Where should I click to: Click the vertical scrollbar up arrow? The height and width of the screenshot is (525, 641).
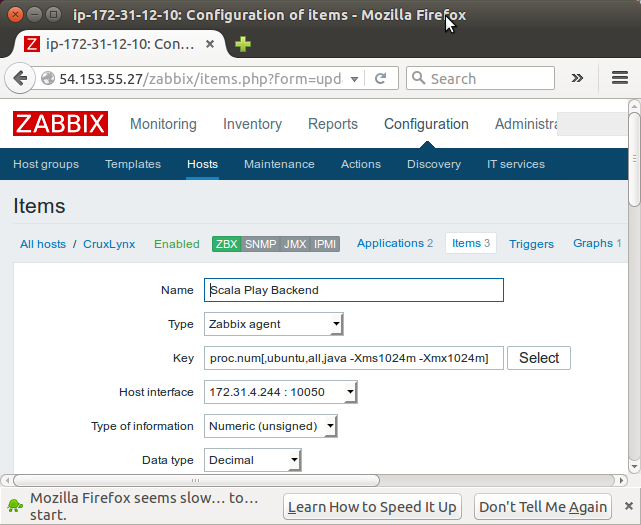pos(634,106)
